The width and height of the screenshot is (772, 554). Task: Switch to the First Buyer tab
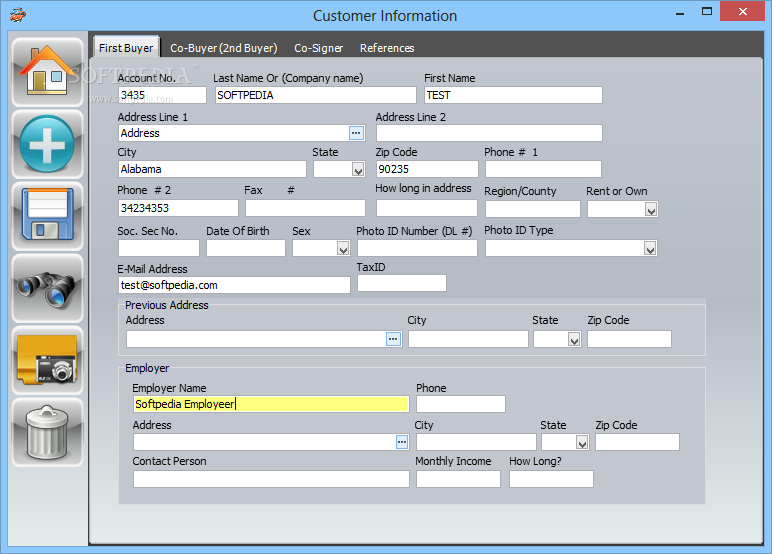(126, 48)
